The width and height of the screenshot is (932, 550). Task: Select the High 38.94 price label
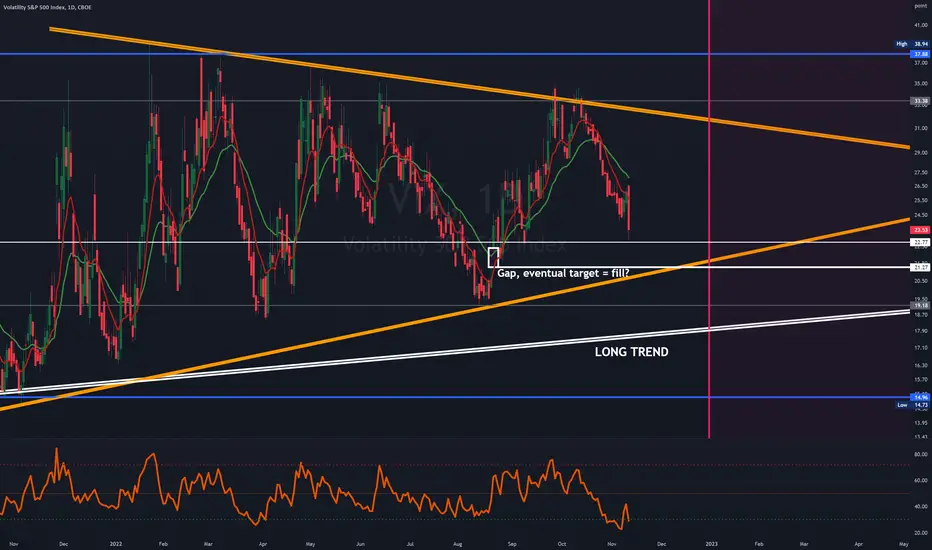pos(912,44)
